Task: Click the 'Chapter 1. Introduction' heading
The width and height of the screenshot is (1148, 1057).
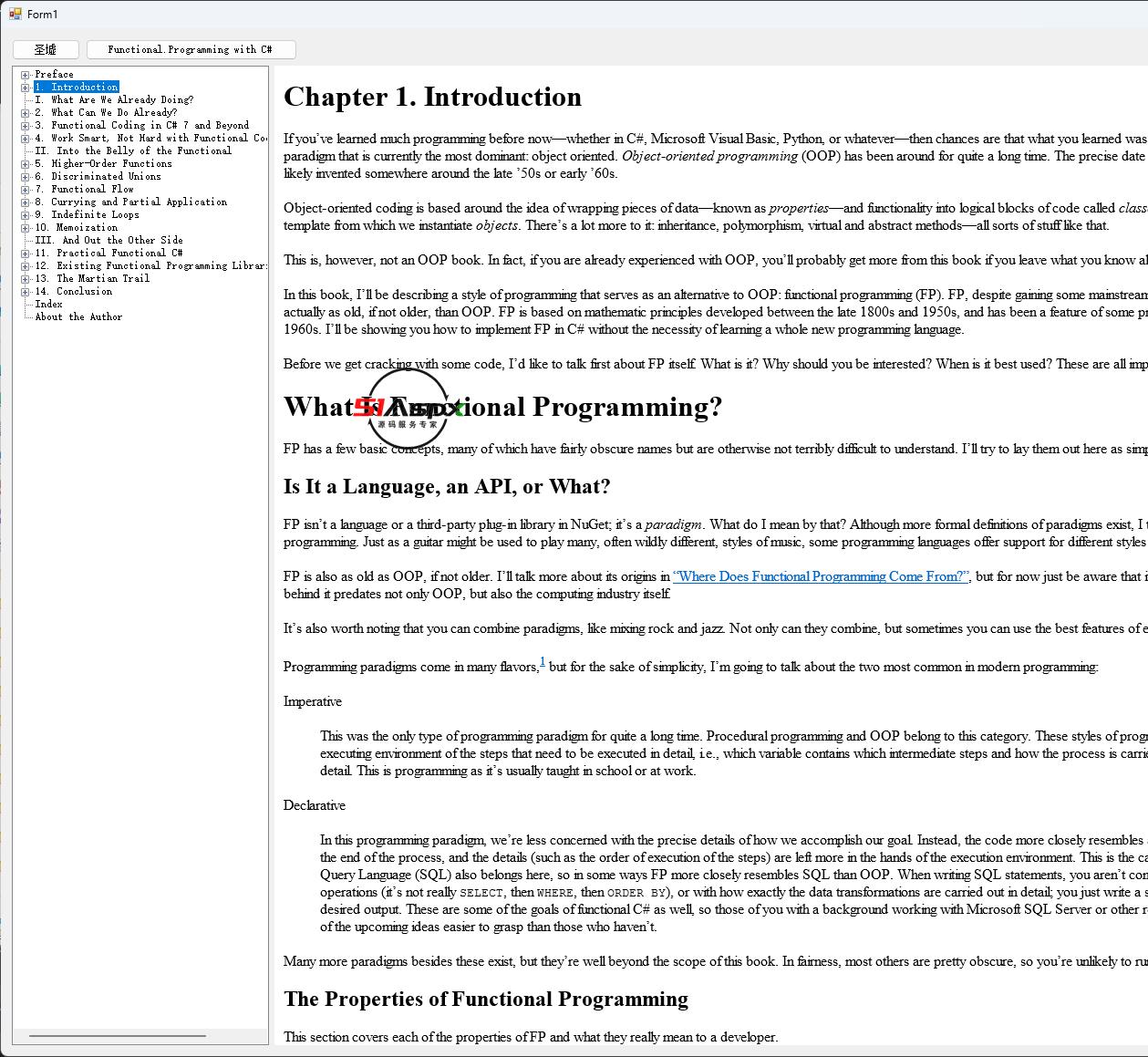Action: 432,97
